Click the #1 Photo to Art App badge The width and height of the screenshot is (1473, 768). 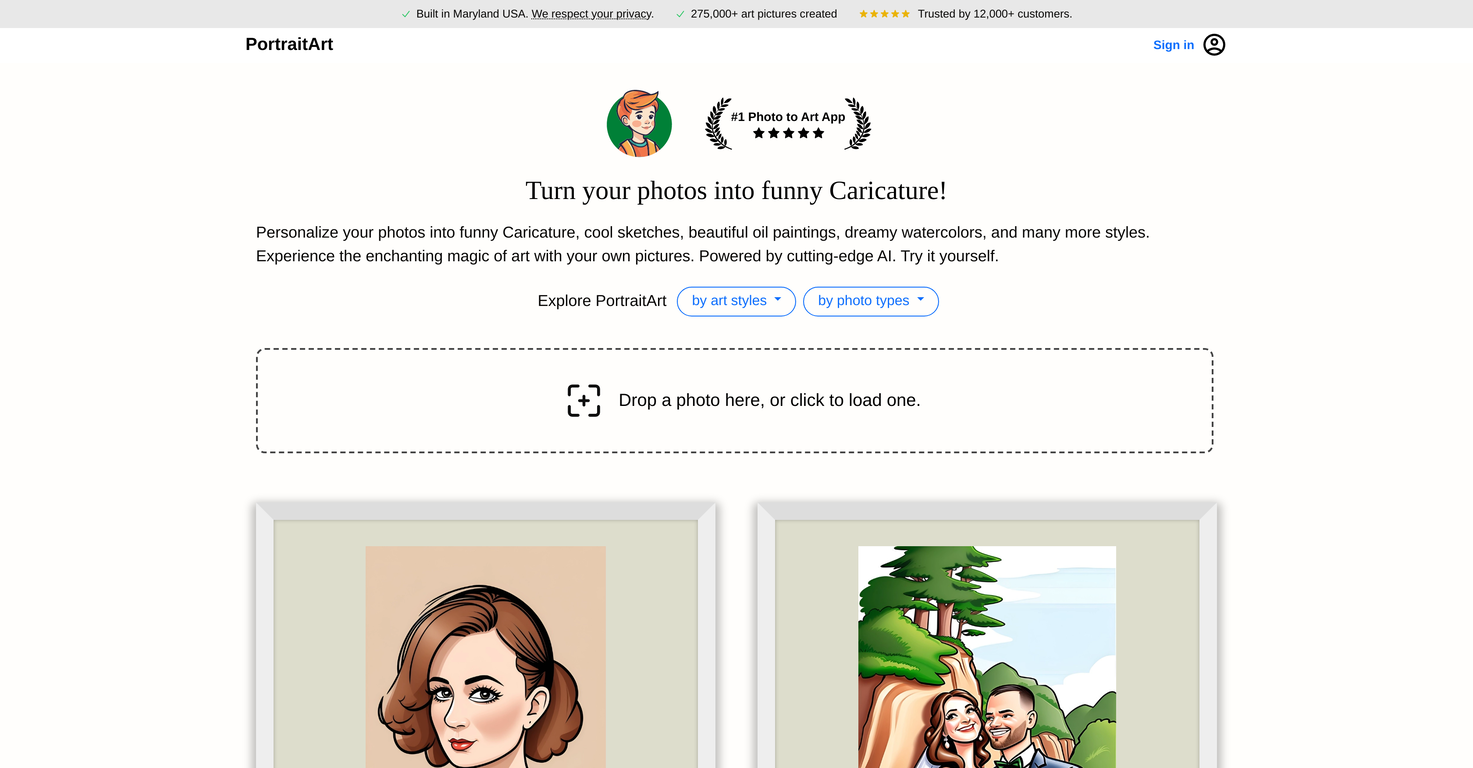coord(788,117)
